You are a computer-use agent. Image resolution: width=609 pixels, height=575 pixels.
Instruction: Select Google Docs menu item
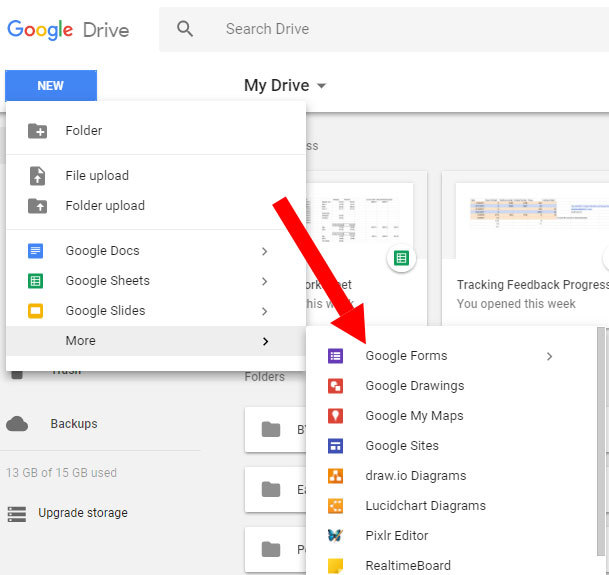[x=156, y=251]
